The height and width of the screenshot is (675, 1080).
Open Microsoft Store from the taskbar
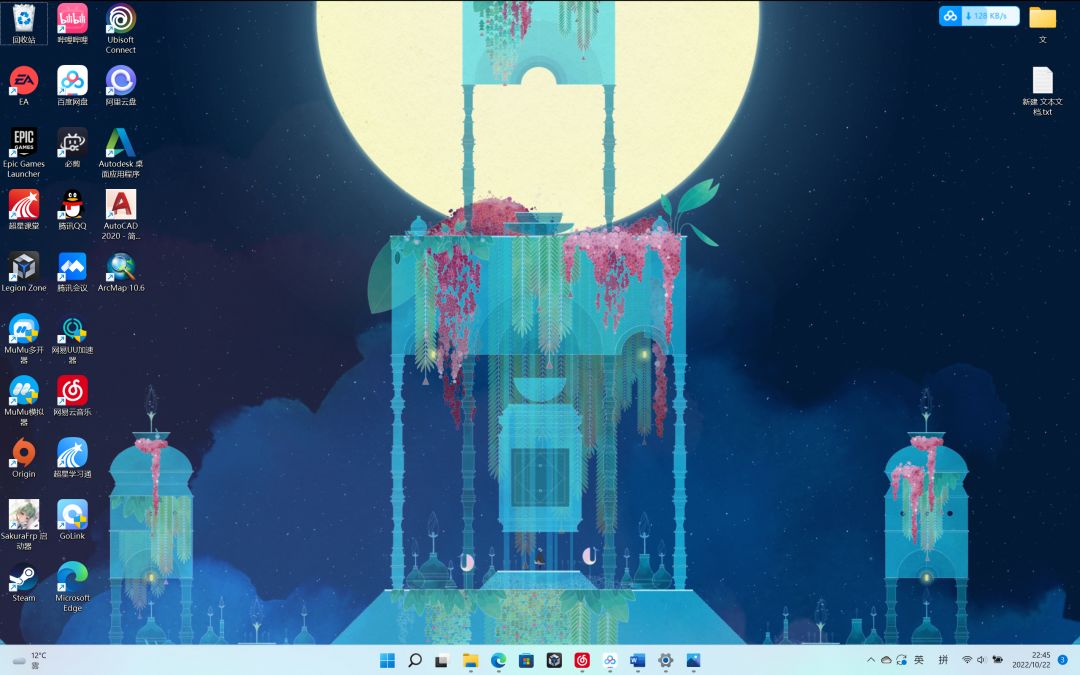click(526, 661)
